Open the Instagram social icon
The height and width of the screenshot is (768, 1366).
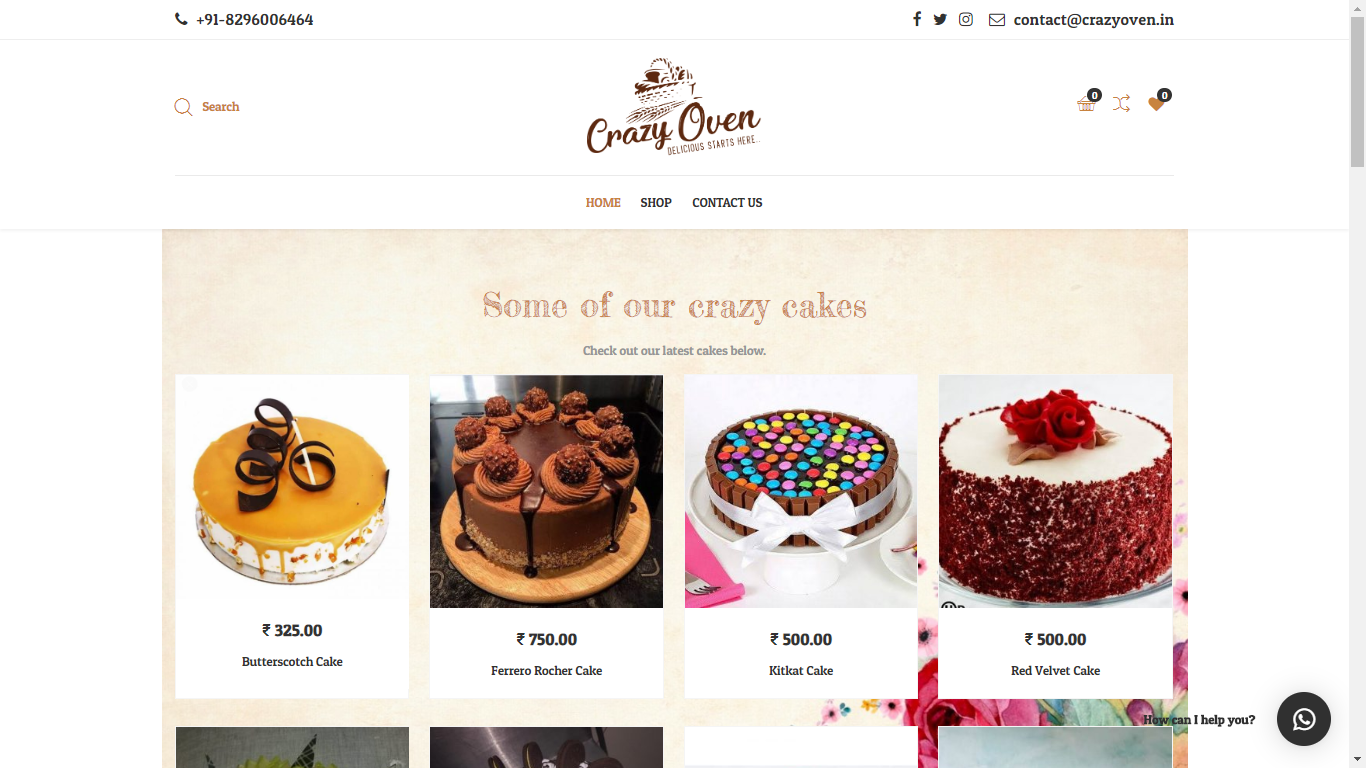click(966, 19)
